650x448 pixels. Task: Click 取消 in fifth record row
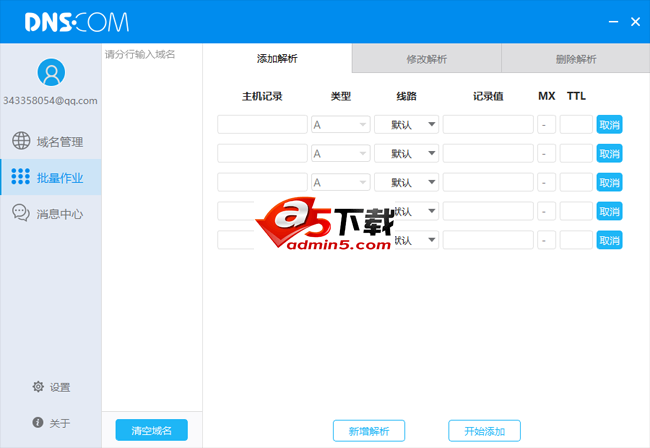click(609, 240)
